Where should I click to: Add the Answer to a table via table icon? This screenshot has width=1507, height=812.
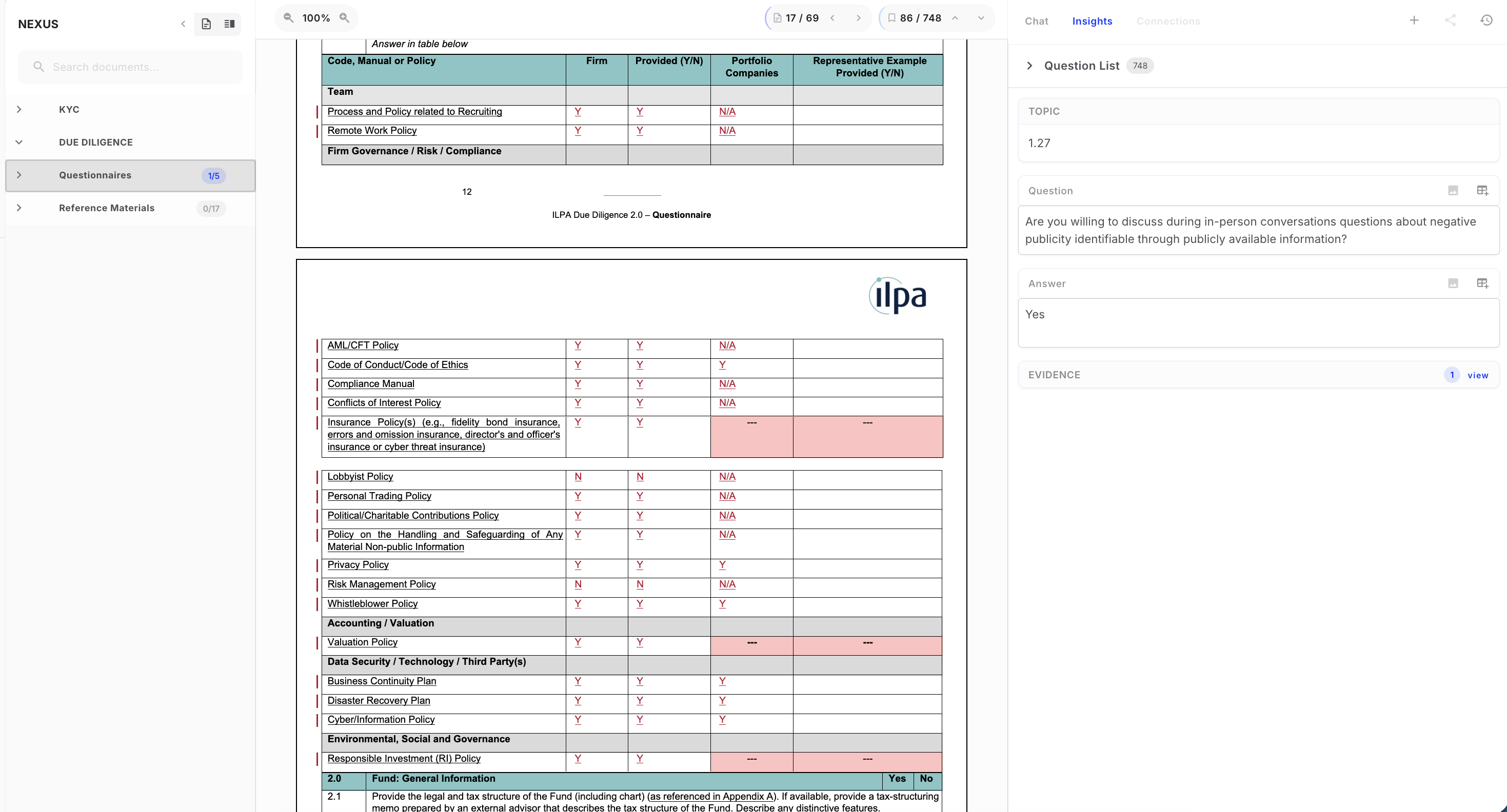[1483, 283]
